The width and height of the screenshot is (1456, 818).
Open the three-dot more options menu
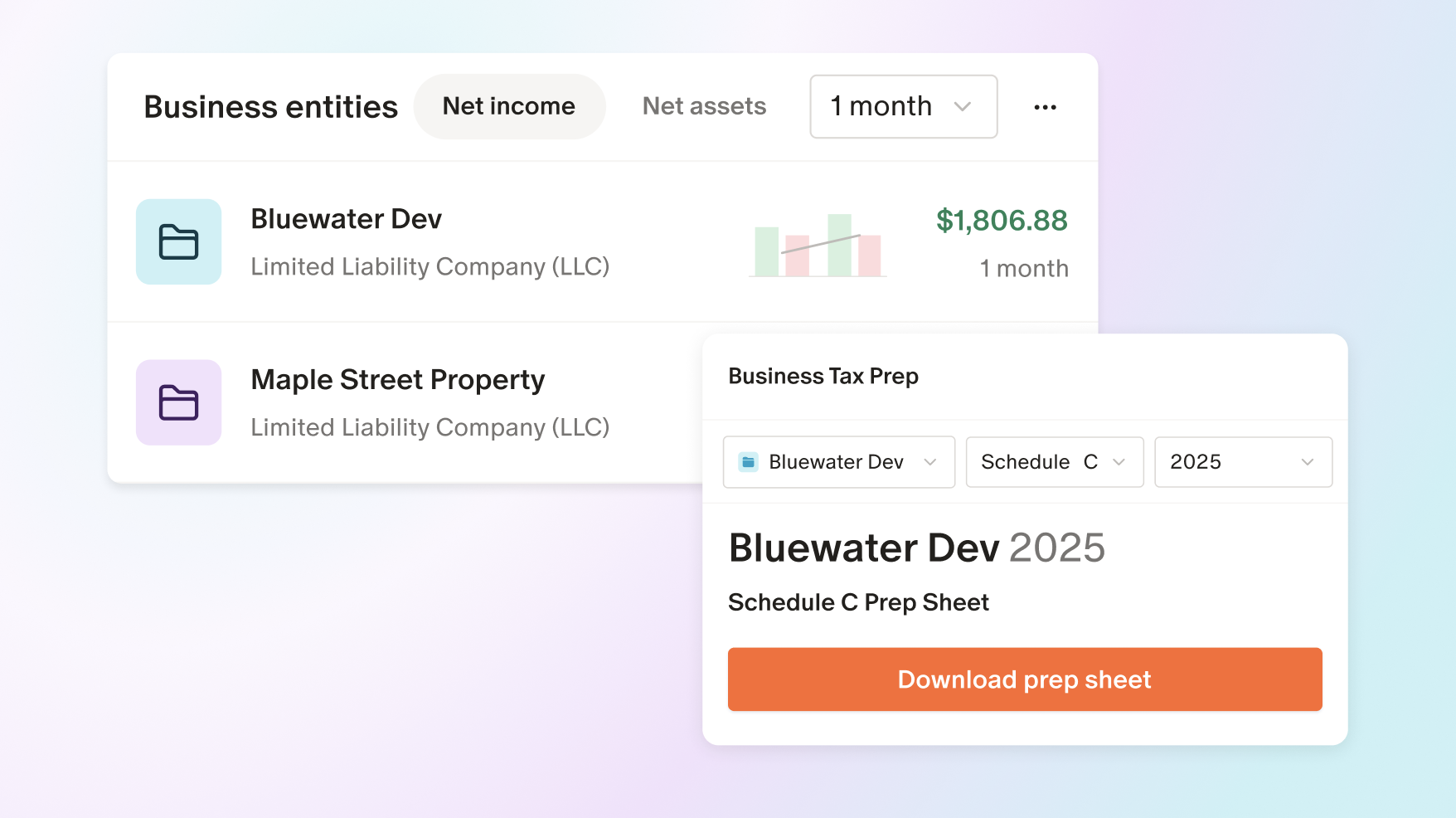pos(1045,107)
